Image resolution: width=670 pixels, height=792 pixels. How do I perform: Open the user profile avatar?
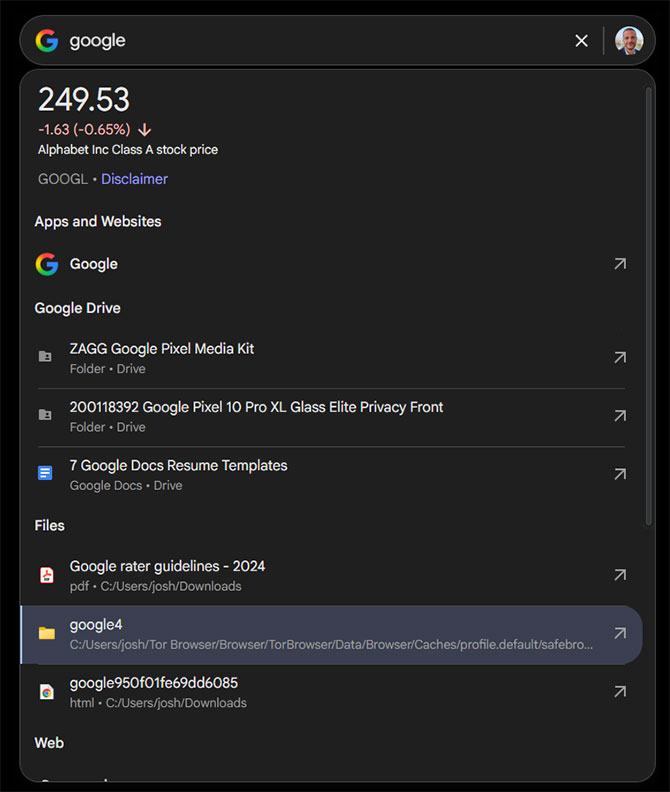coord(629,40)
